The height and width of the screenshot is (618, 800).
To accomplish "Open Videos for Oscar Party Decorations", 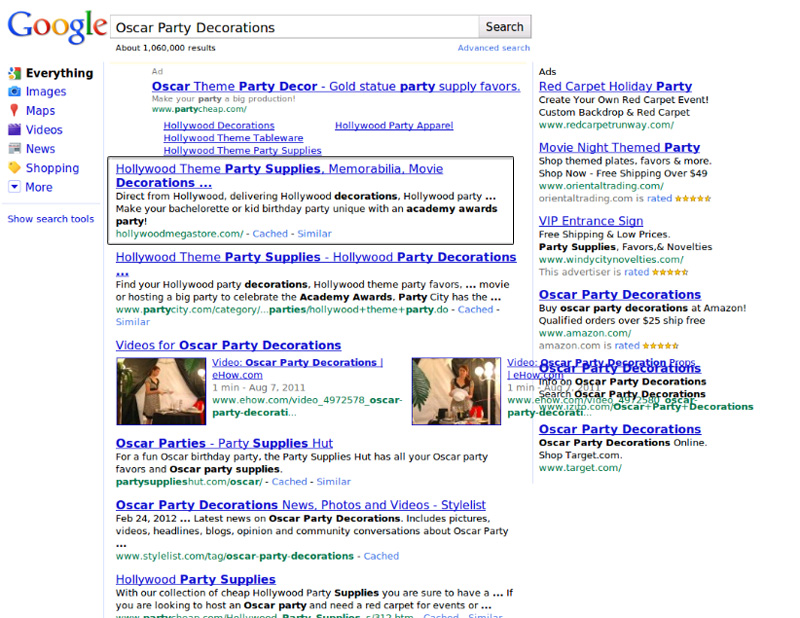I will coord(228,345).
